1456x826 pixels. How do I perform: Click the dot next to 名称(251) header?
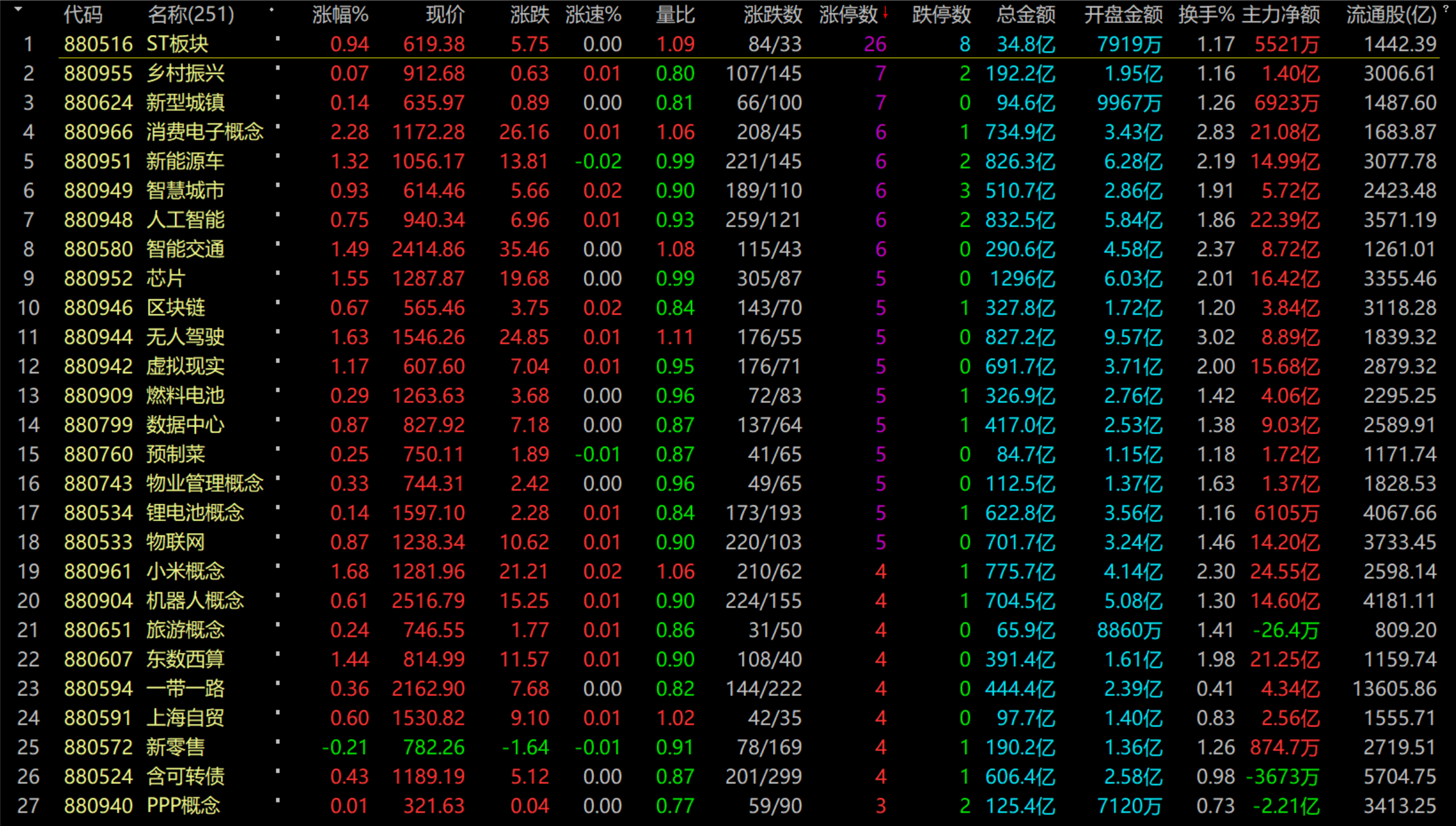point(272,10)
